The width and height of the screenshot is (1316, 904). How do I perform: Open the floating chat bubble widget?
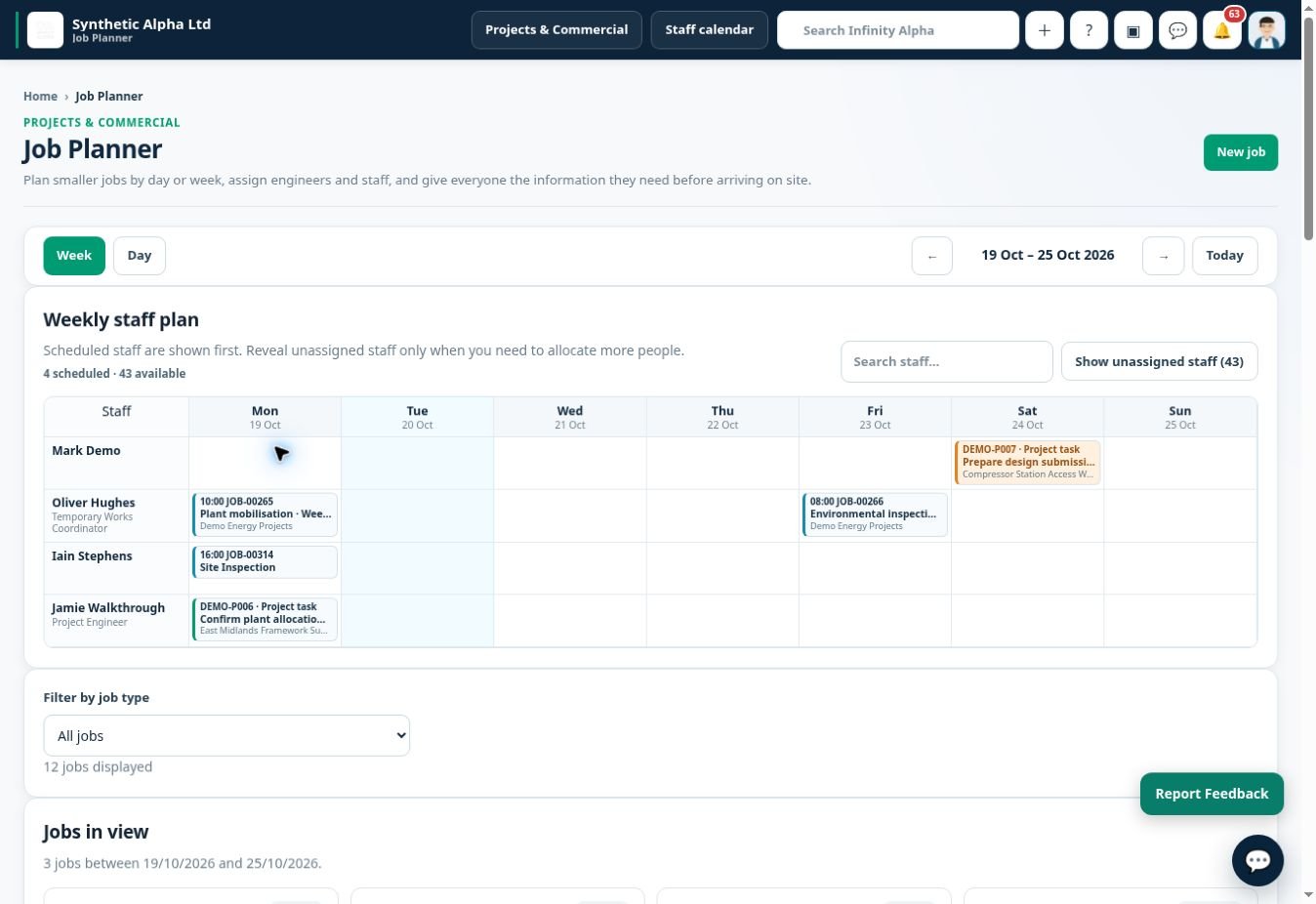pos(1257,860)
